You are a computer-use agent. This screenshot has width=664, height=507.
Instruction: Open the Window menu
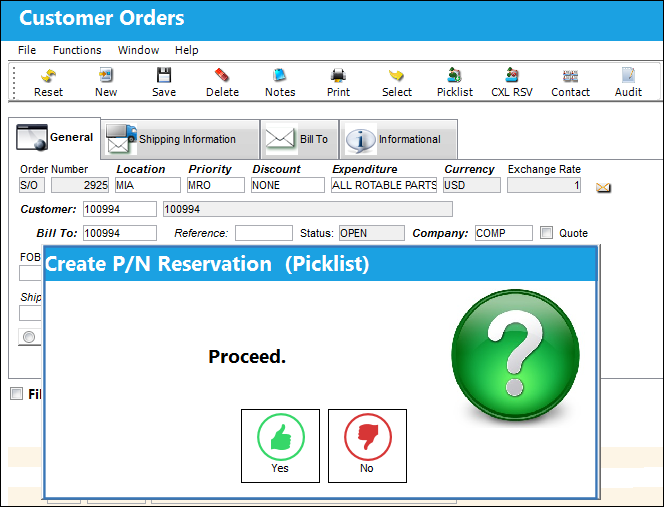[138, 50]
